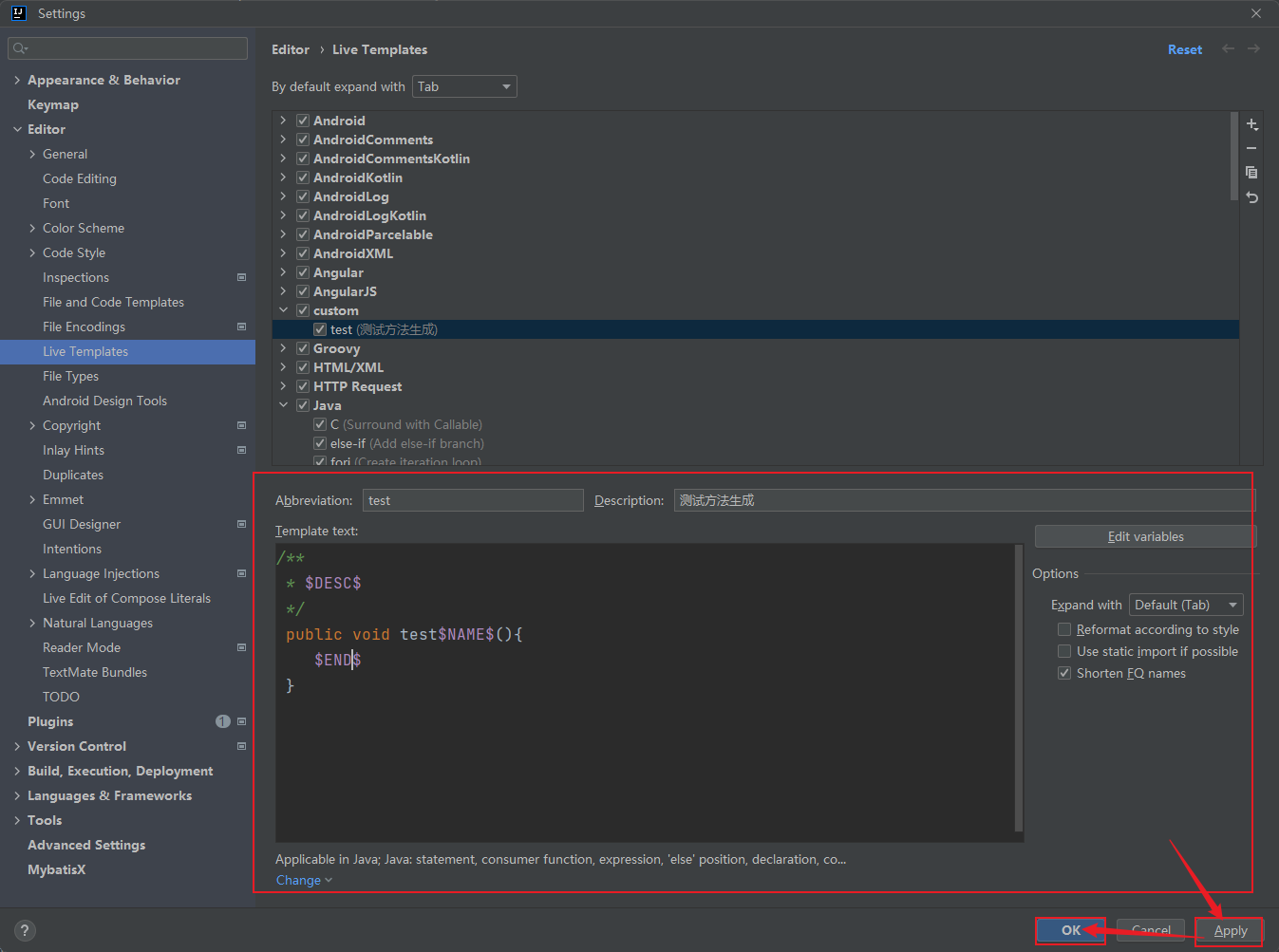Click project-level icon beside GUI Designer
This screenshot has width=1279, height=952.
point(241,524)
